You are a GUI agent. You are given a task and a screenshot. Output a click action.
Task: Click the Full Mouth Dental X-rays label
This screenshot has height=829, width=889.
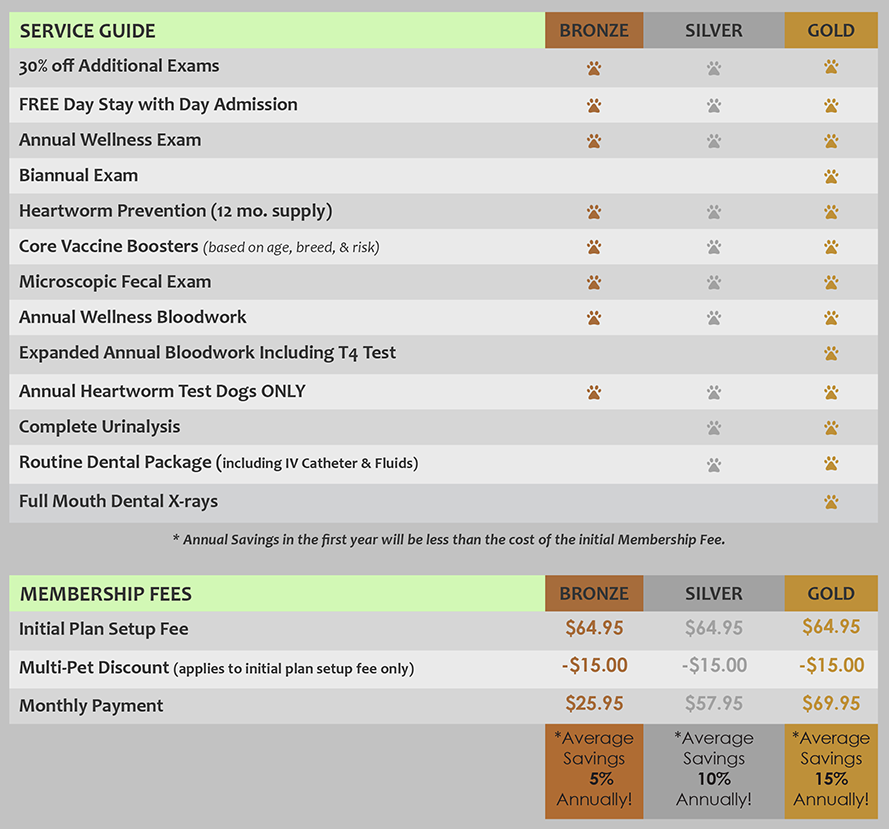click(x=118, y=501)
